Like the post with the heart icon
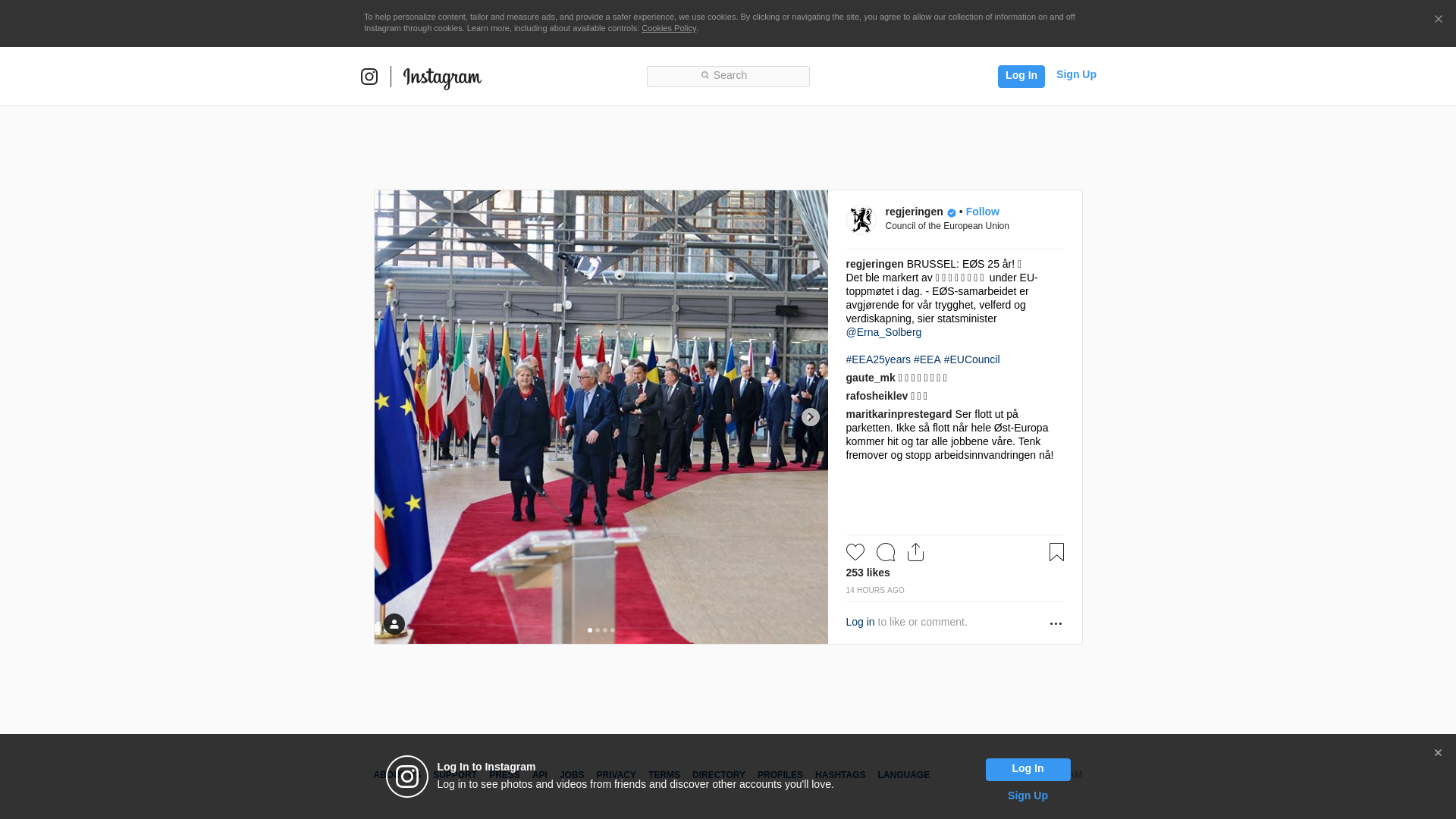 click(855, 552)
